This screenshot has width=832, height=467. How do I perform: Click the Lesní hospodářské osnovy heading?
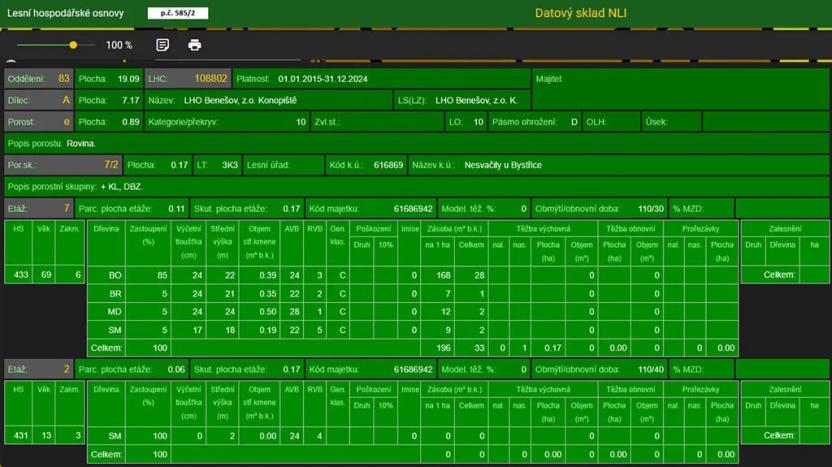tap(67, 13)
